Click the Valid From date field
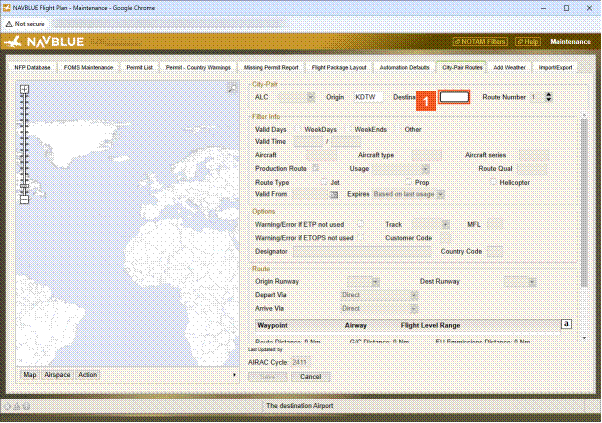Viewport: 602px width, 423px height. click(310, 194)
